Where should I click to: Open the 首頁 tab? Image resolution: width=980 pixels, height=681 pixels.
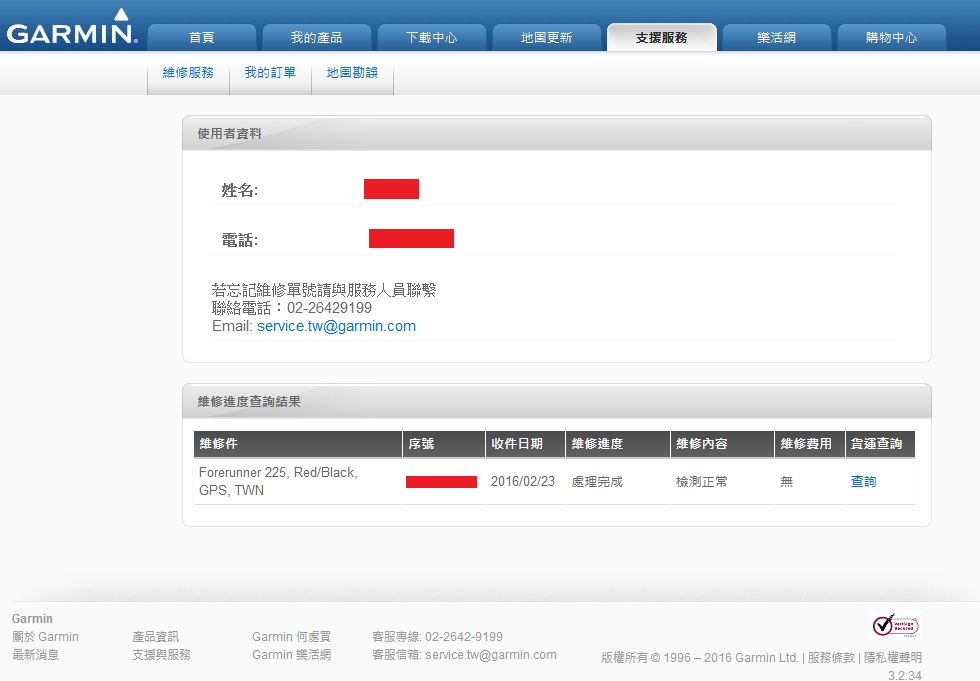201,37
